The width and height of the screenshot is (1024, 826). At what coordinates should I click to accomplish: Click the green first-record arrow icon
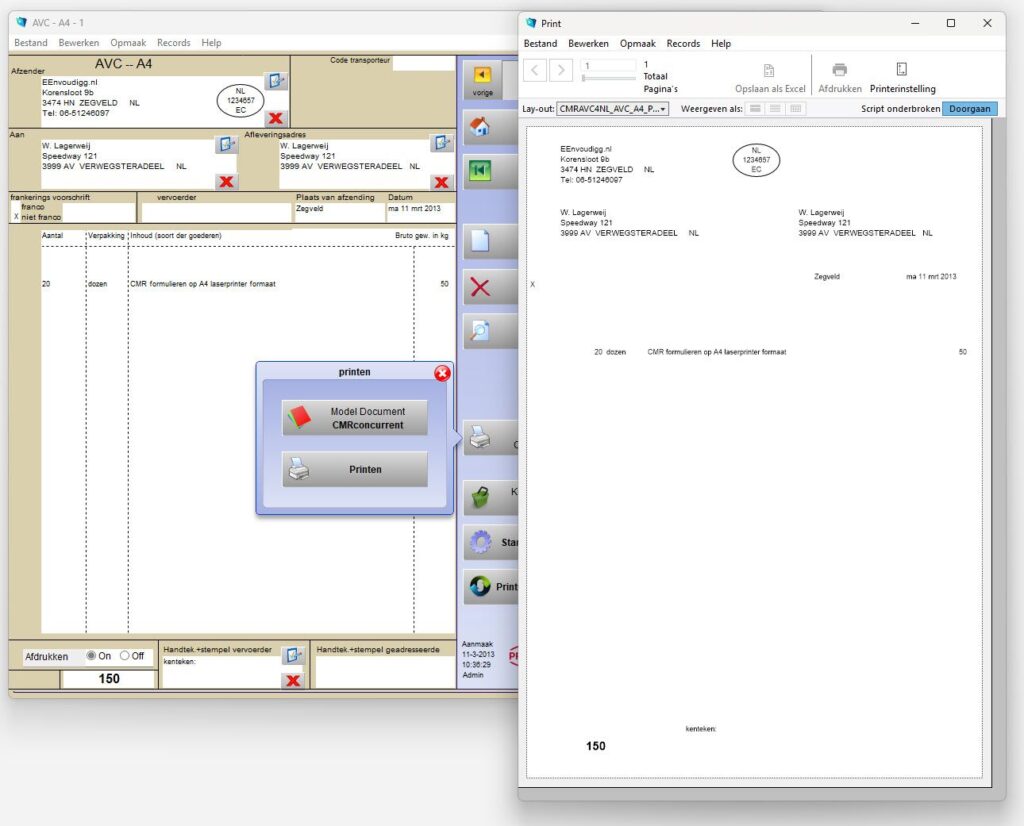click(480, 170)
